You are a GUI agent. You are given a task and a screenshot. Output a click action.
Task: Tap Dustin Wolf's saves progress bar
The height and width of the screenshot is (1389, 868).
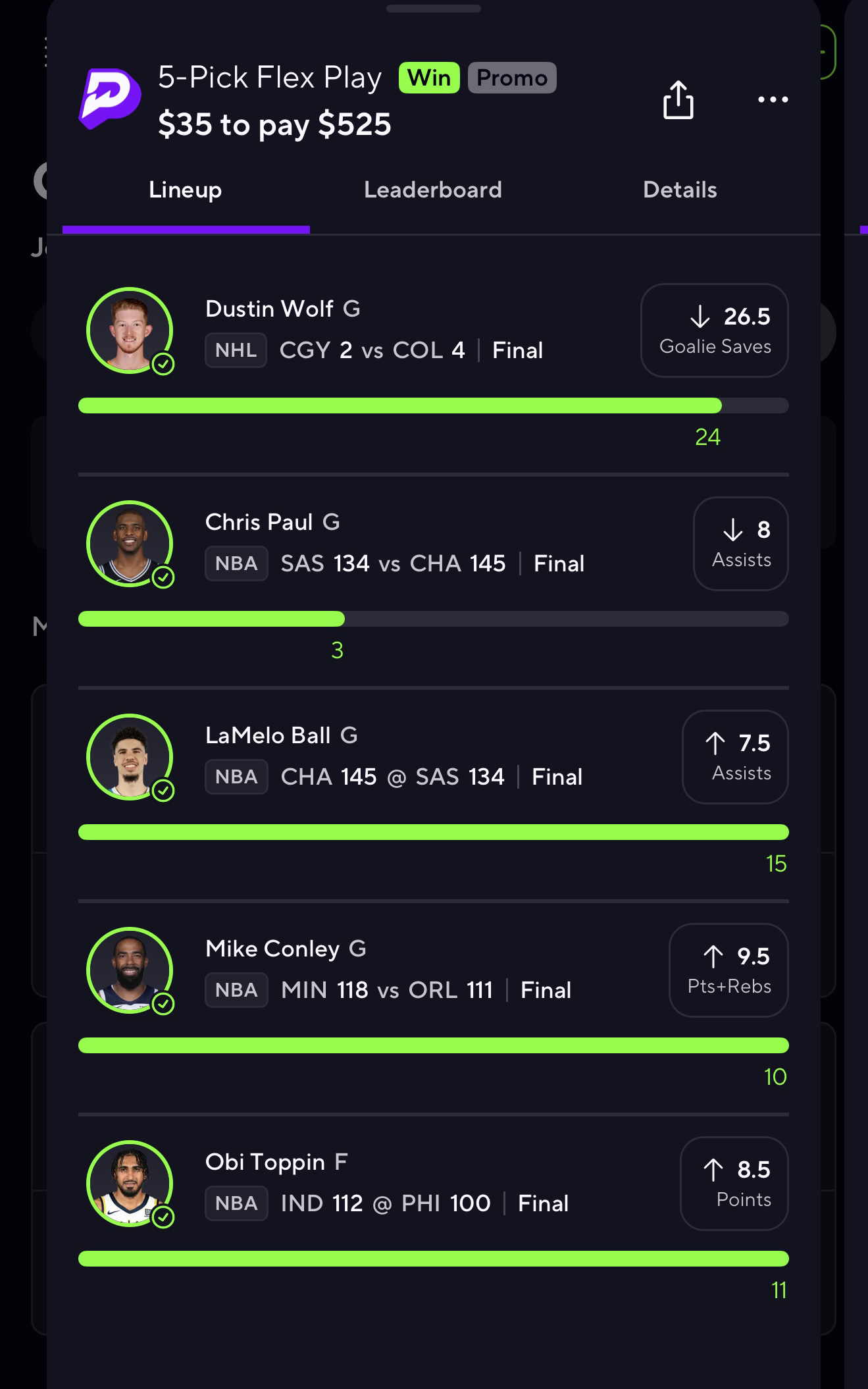(433, 406)
